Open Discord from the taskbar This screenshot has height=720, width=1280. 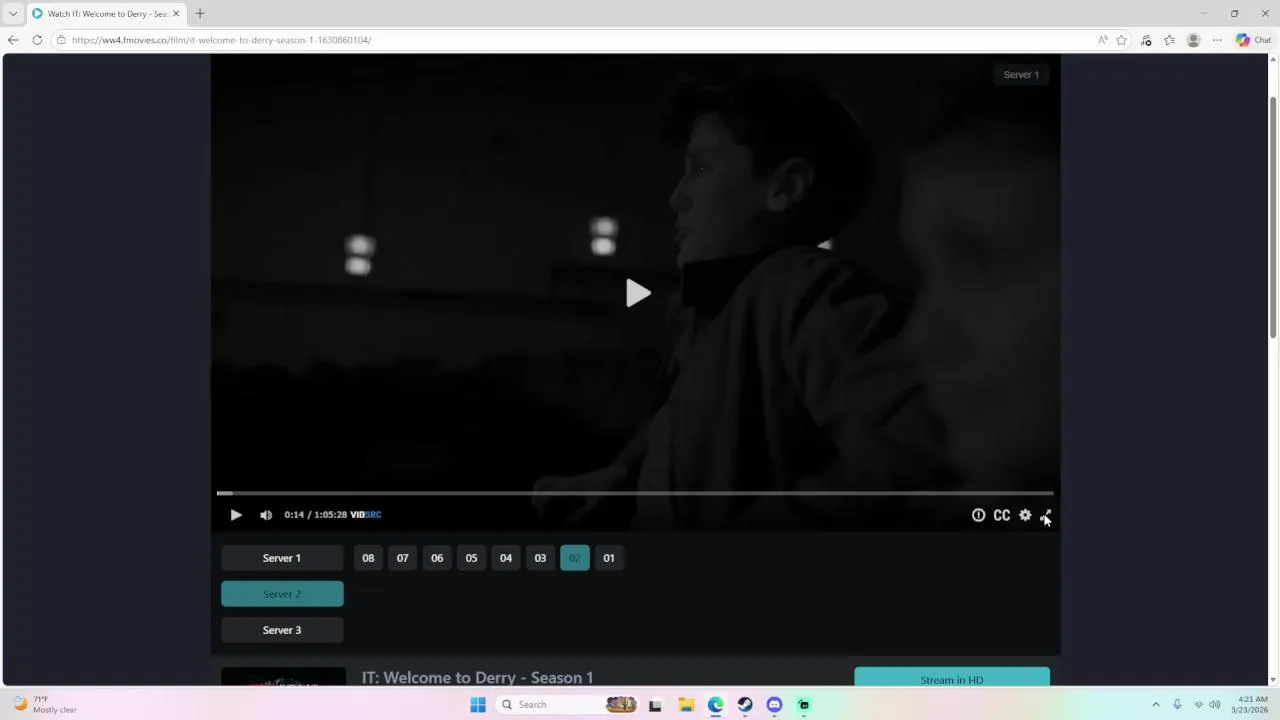tap(774, 705)
